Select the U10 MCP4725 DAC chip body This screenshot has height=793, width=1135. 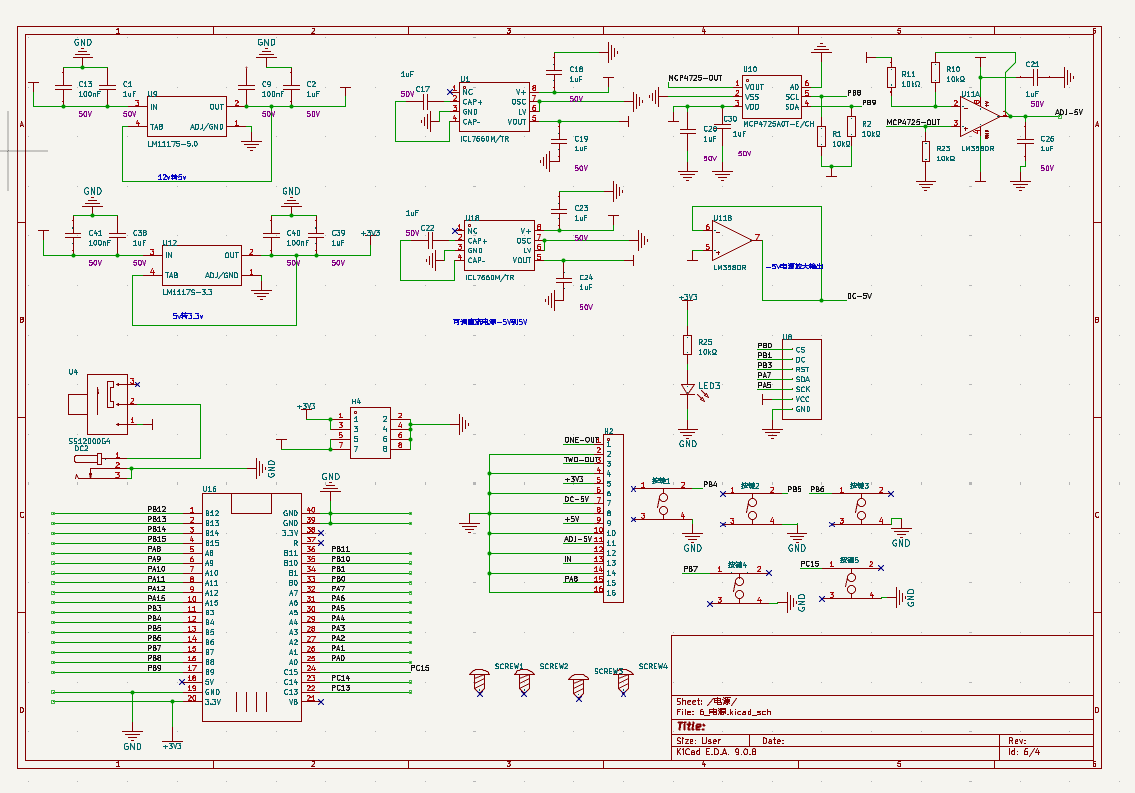(x=772, y=97)
